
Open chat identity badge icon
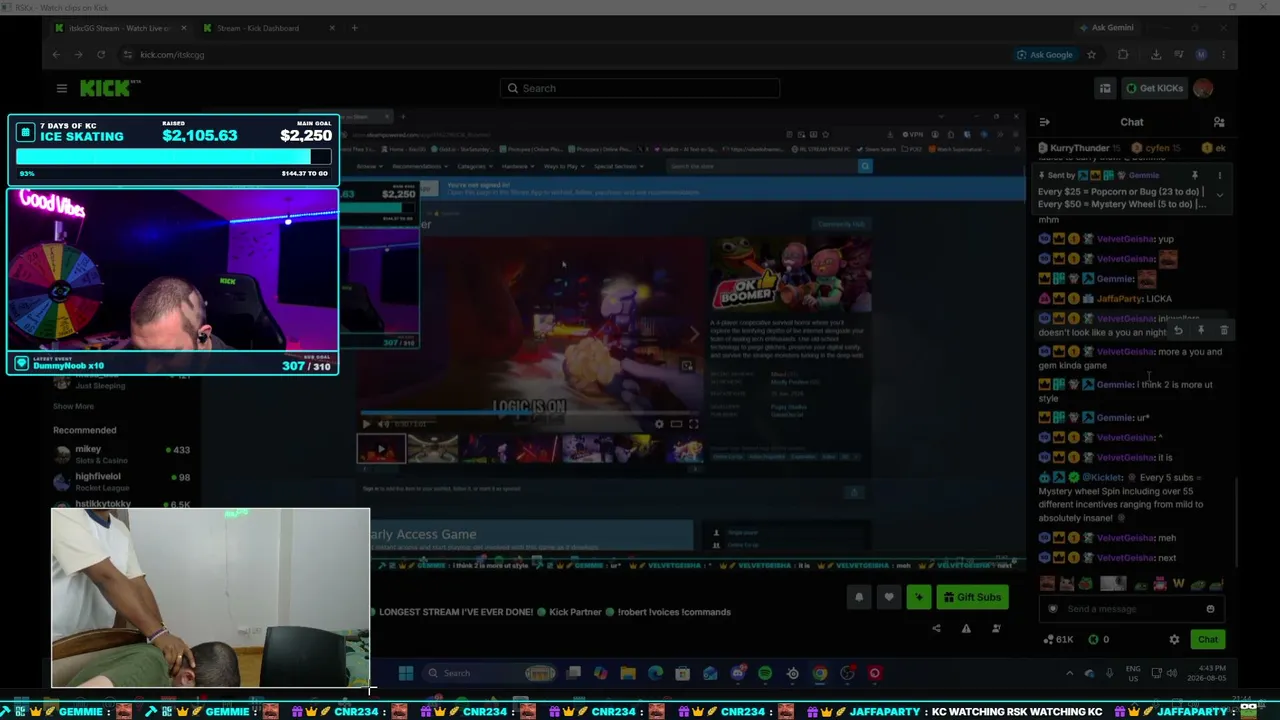(1052, 609)
